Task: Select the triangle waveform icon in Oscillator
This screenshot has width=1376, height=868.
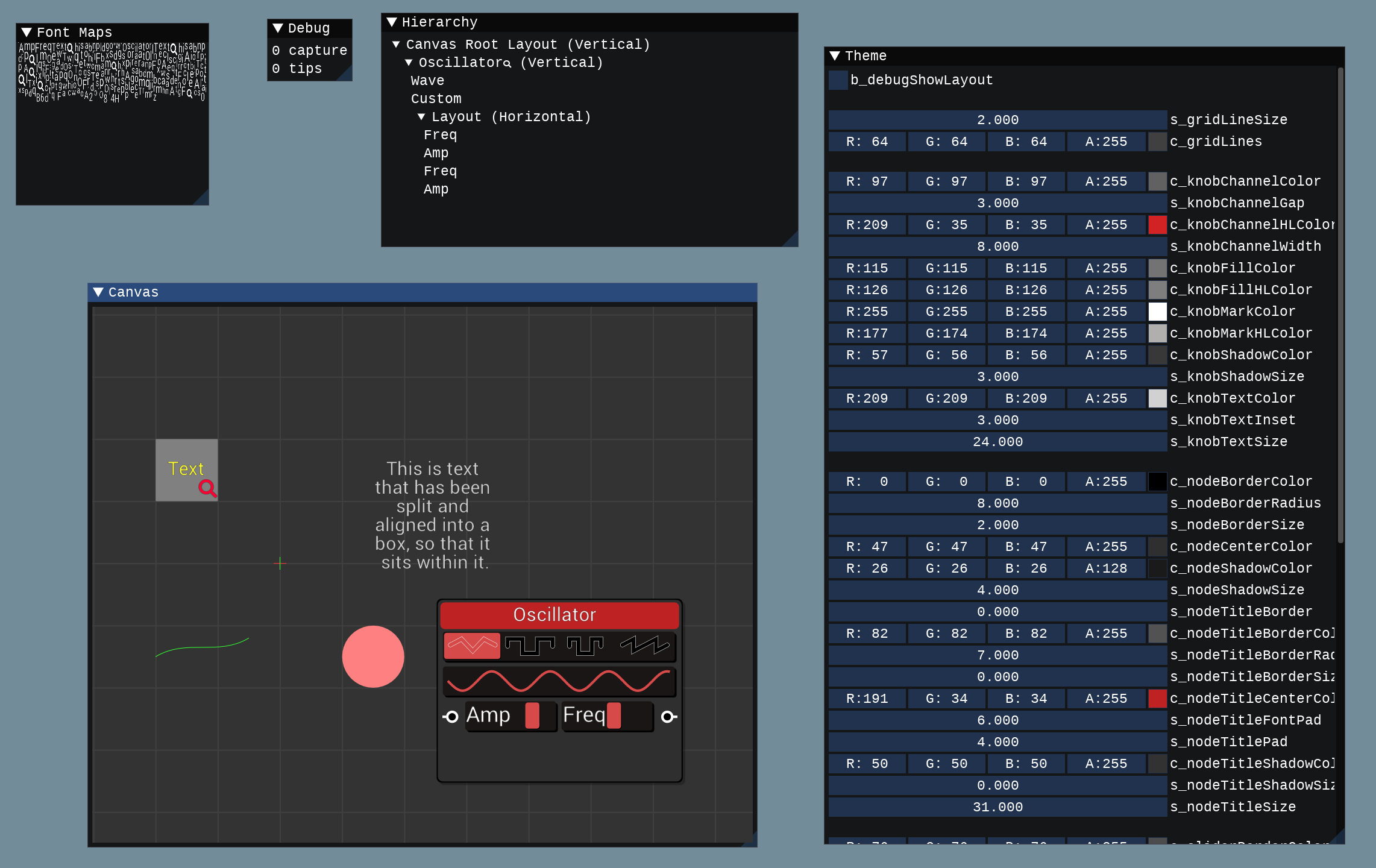Action: tap(472, 646)
